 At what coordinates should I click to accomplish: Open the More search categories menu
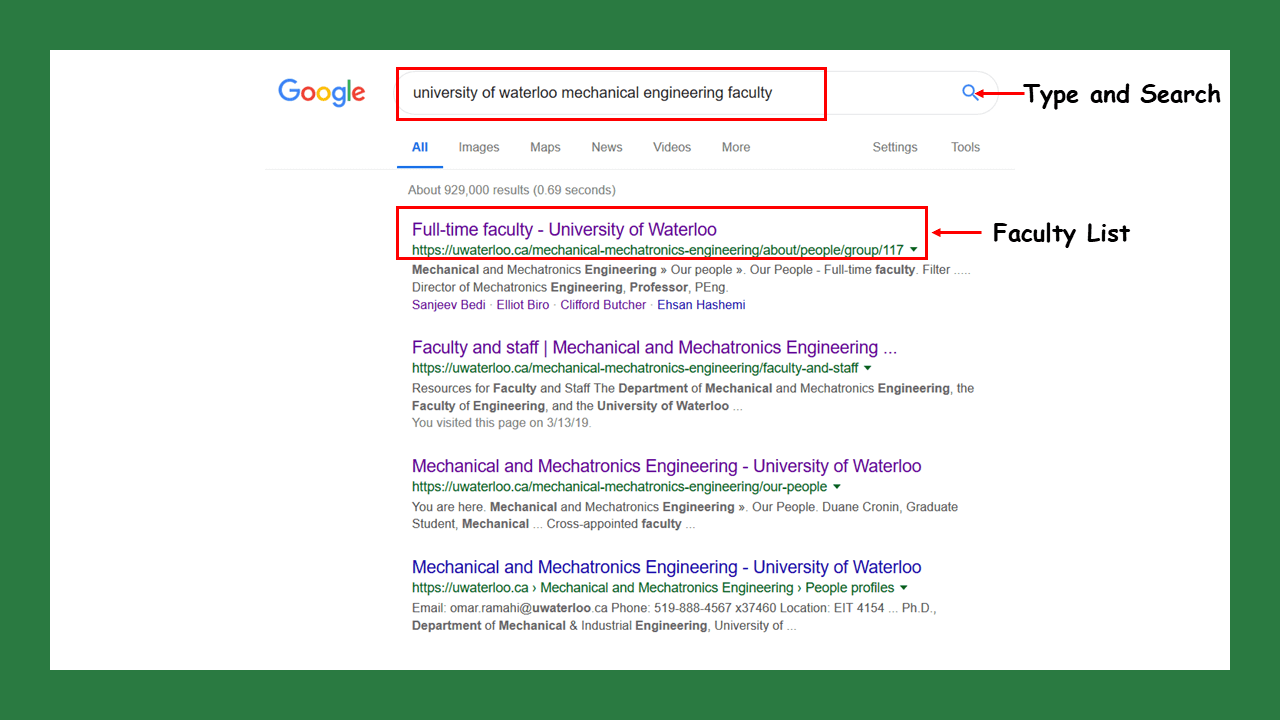coord(736,147)
